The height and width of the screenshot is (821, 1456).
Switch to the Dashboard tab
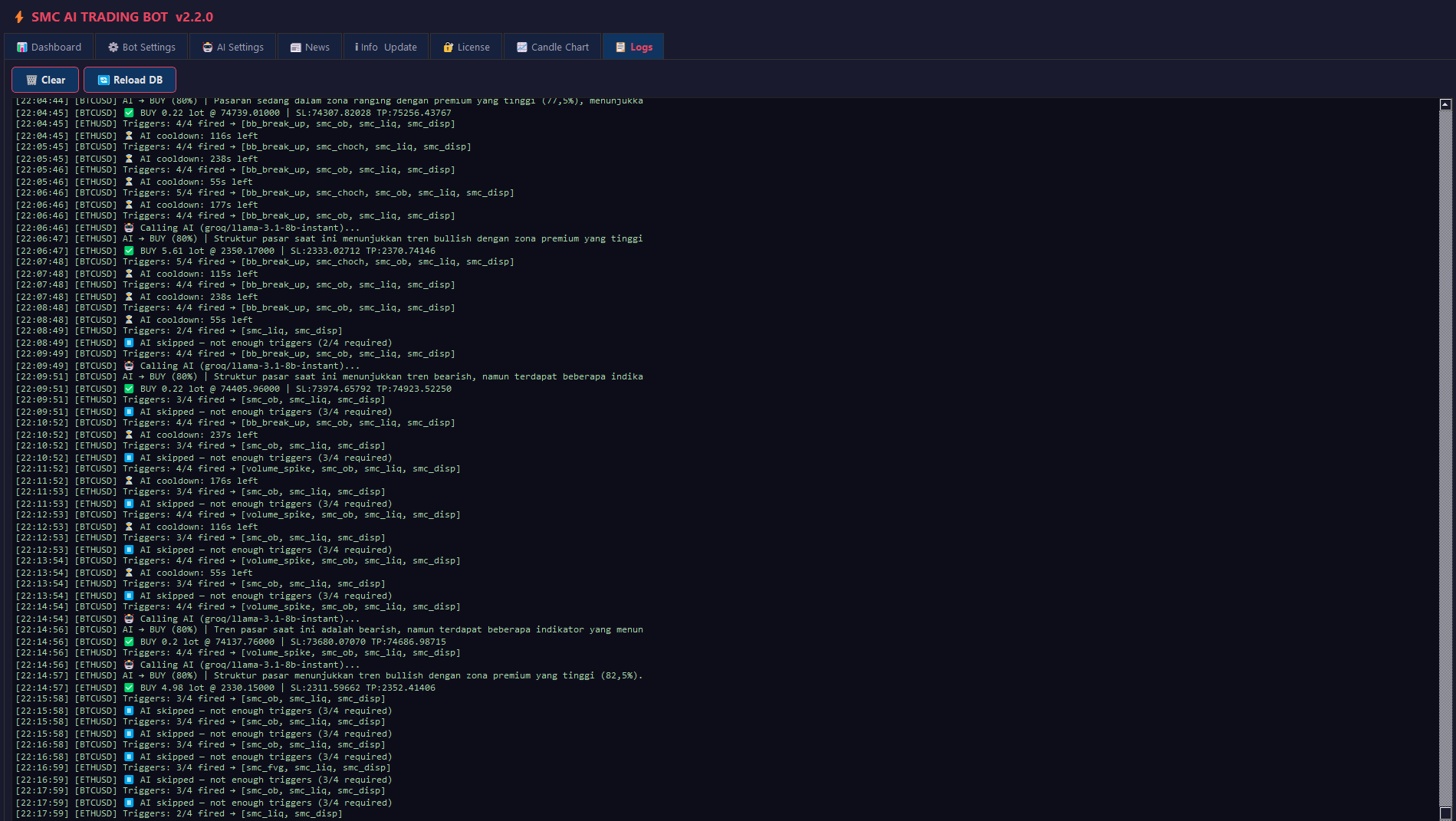pyautogui.click(x=48, y=47)
